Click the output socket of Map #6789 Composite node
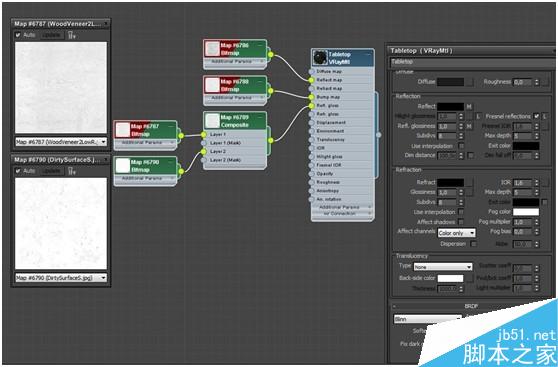 click(271, 141)
